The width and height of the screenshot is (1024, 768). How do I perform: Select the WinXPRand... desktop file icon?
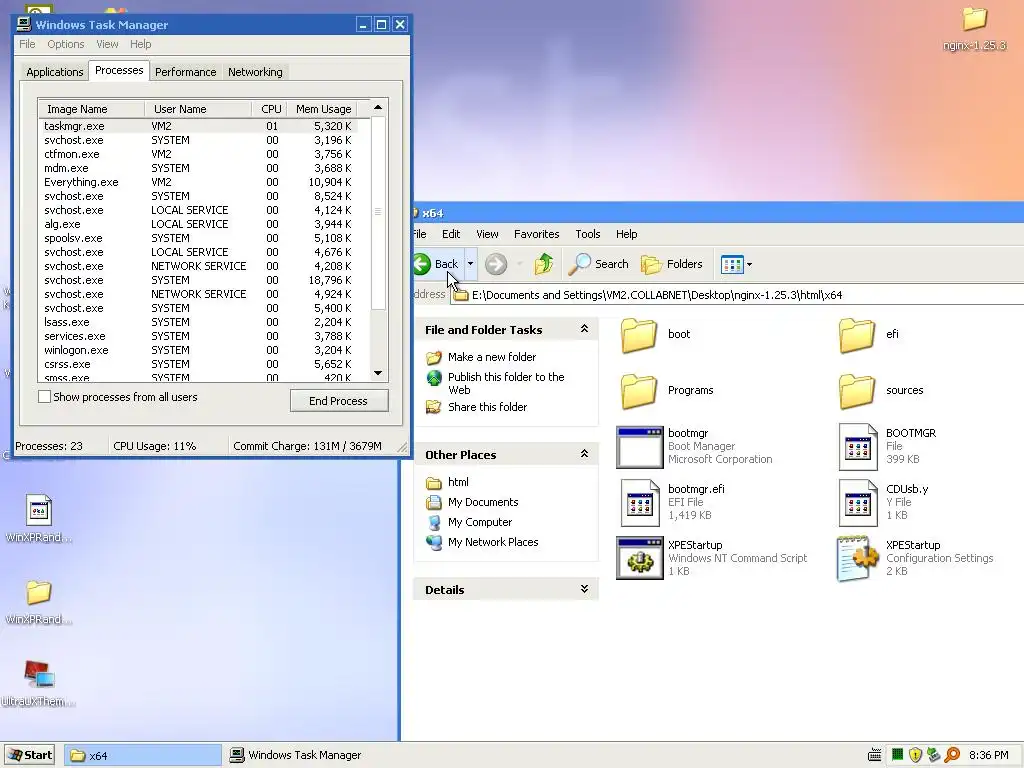pyautogui.click(x=39, y=510)
